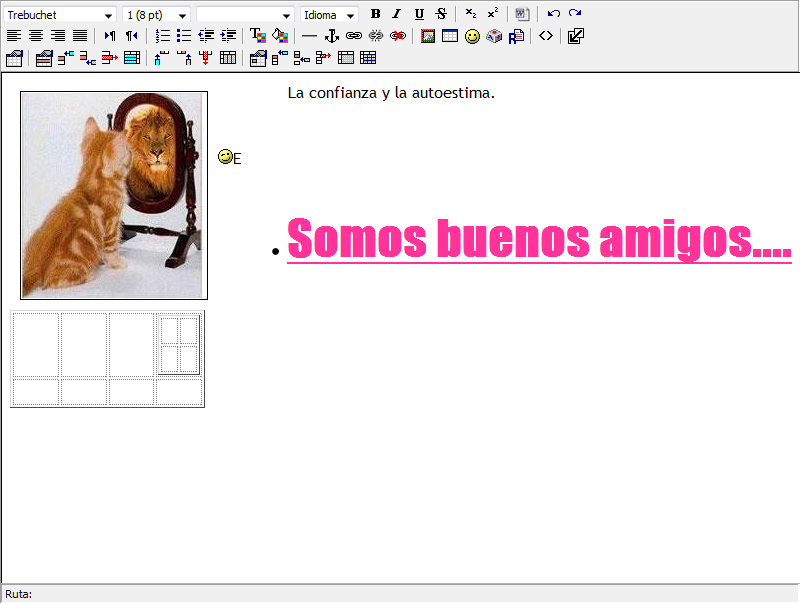Insert a horizontal rule line
Image resolution: width=800 pixels, height=604 pixels.
point(309,36)
